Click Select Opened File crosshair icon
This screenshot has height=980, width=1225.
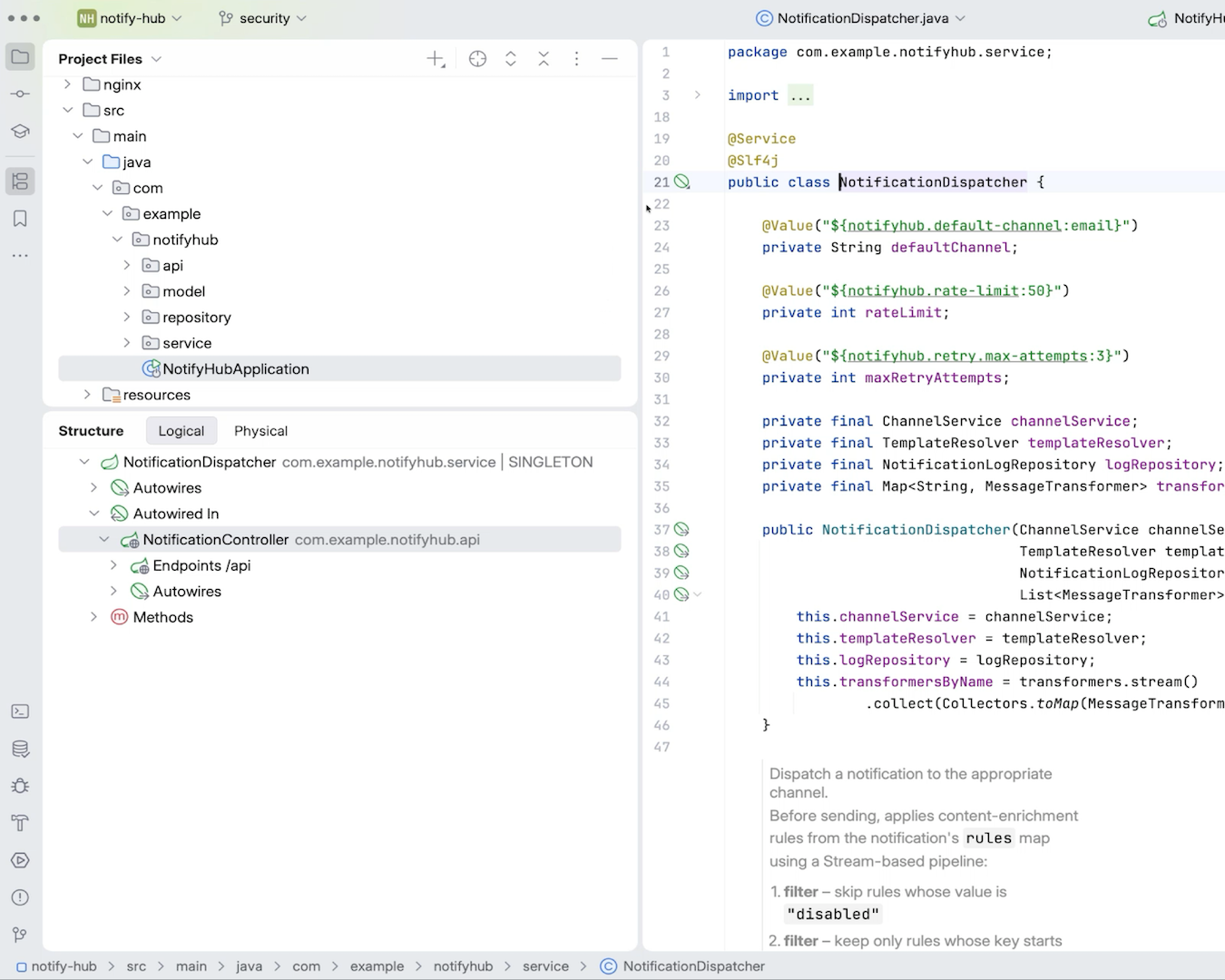477,59
